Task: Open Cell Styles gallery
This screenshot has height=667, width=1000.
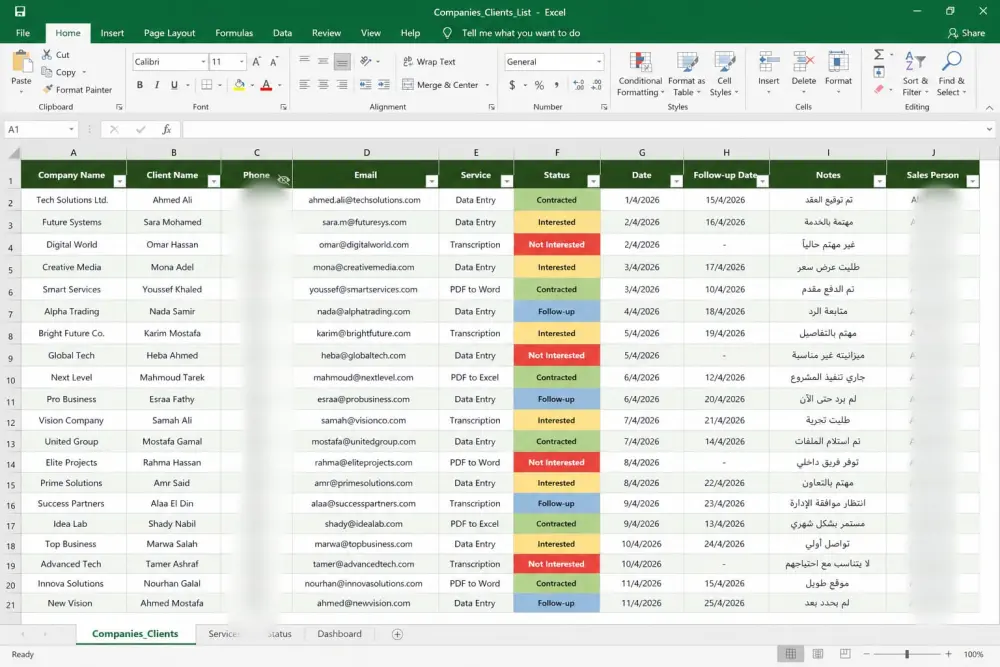Action: (724, 74)
